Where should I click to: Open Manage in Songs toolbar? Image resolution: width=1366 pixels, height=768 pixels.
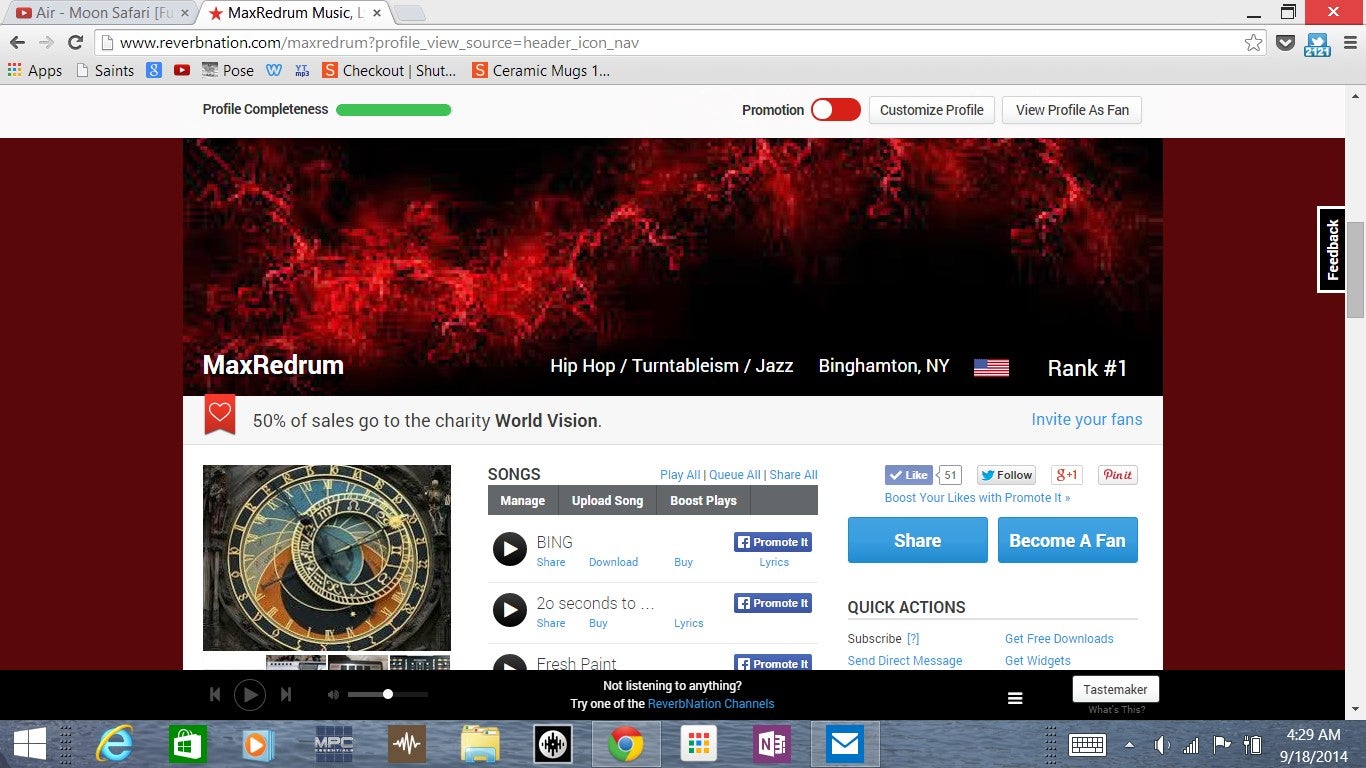click(x=523, y=501)
